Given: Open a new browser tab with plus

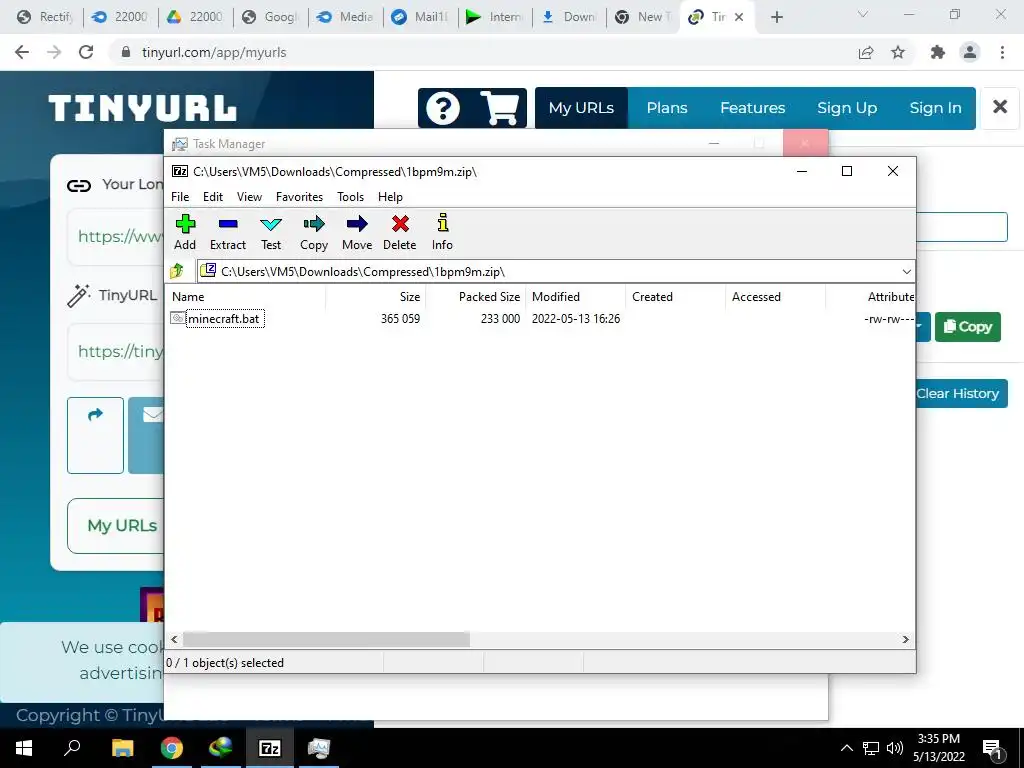Looking at the screenshot, I should [776, 17].
